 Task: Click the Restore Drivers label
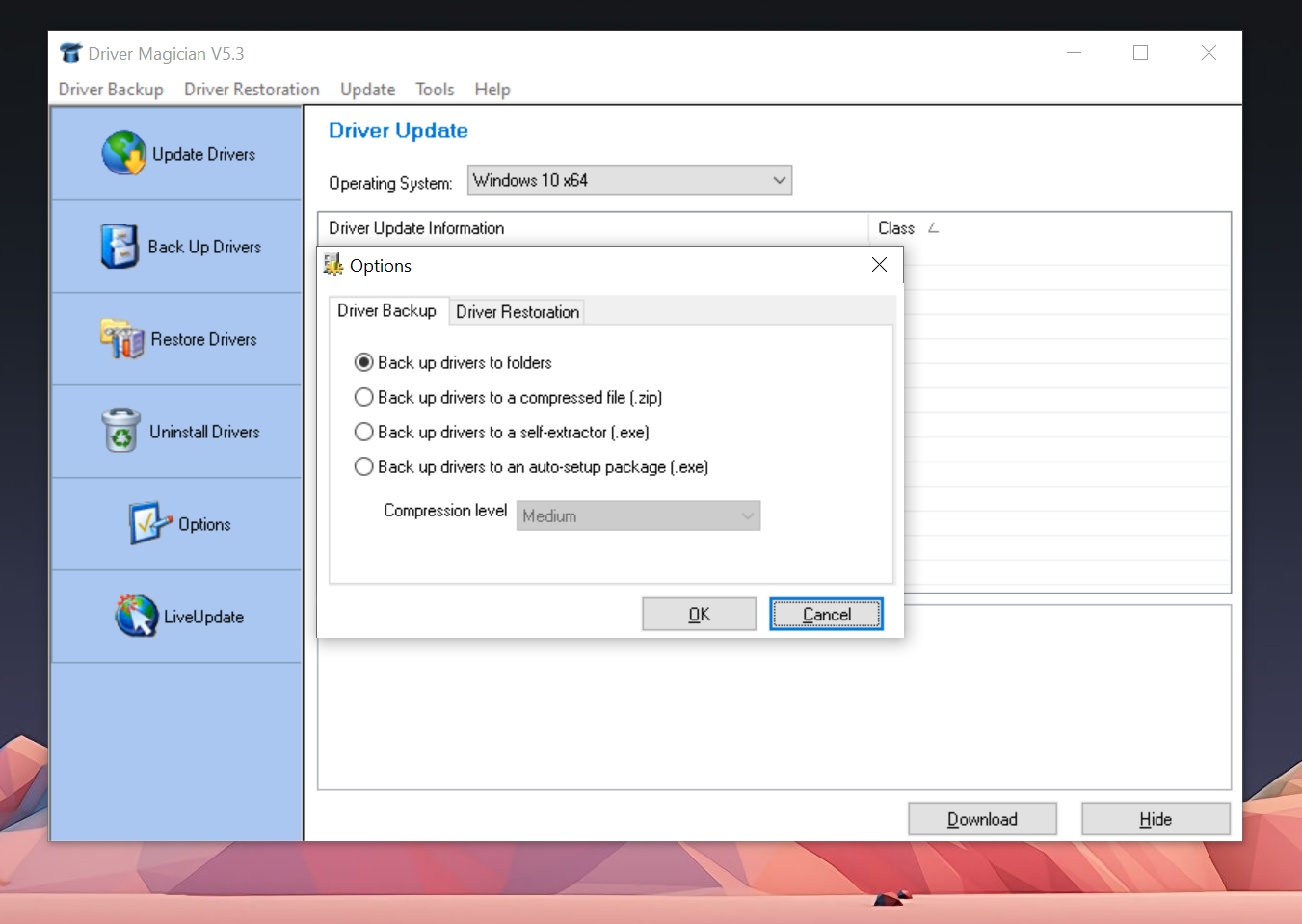(203, 339)
